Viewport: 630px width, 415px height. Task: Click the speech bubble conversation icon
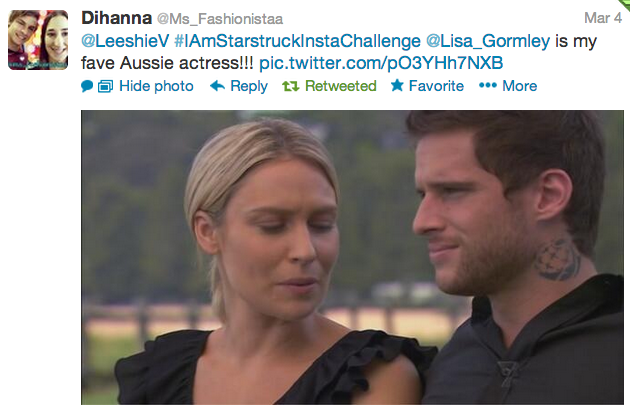[x=87, y=86]
